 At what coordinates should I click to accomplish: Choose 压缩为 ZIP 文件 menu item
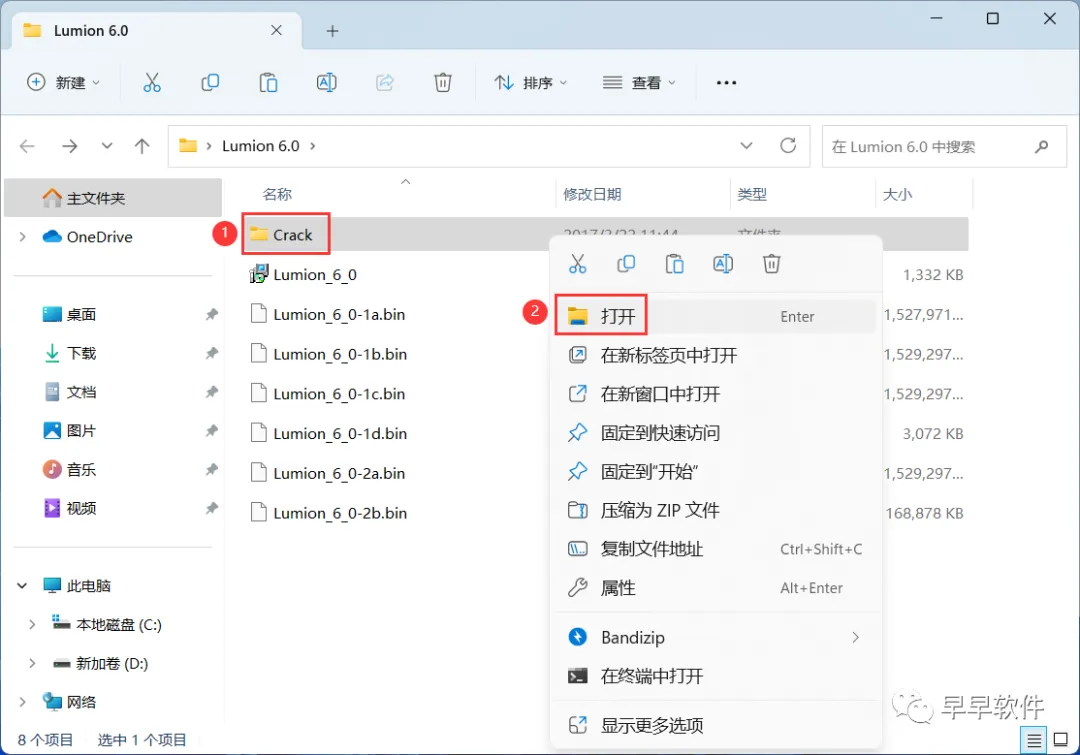tap(716, 510)
